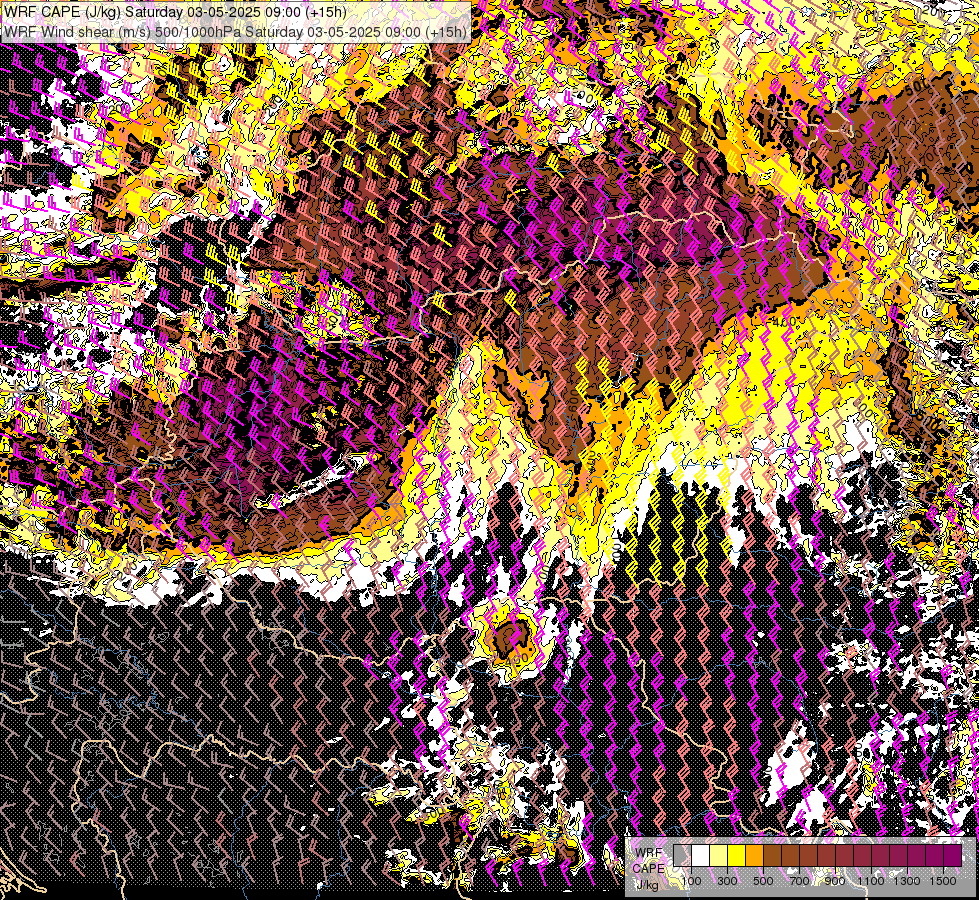Click the 100 legend value
The image size is (979, 900).
click(x=691, y=881)
